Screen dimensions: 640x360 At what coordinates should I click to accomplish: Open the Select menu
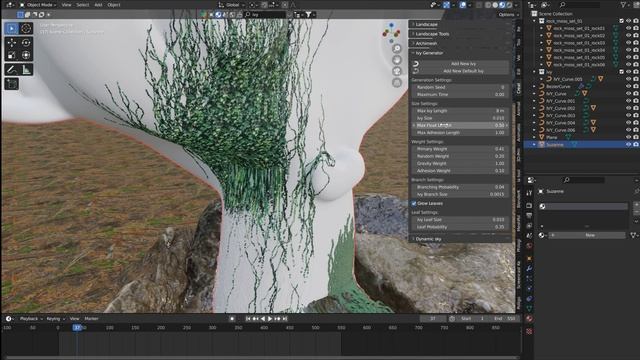(x=83, y=5)
